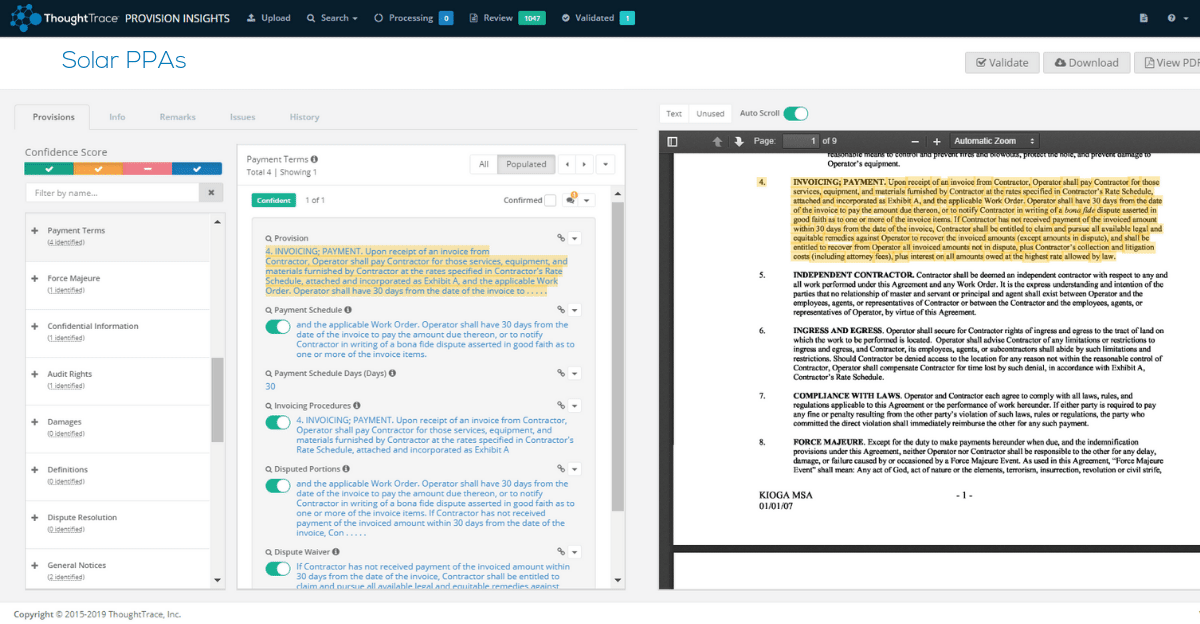This screenshot has width=1200, height=624.
Task: Click the link icon for Provision field
Action: pyautogui.click(x=562, y=238)
